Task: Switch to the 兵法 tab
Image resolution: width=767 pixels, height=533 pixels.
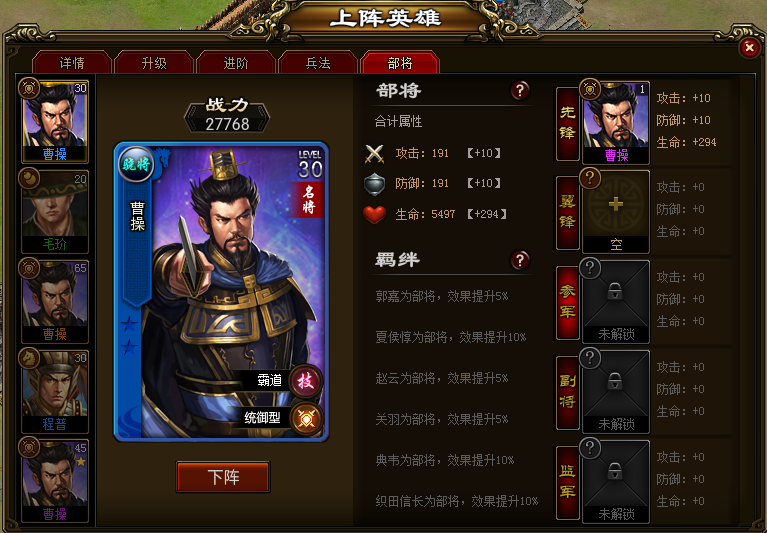Action: (318, 63)
